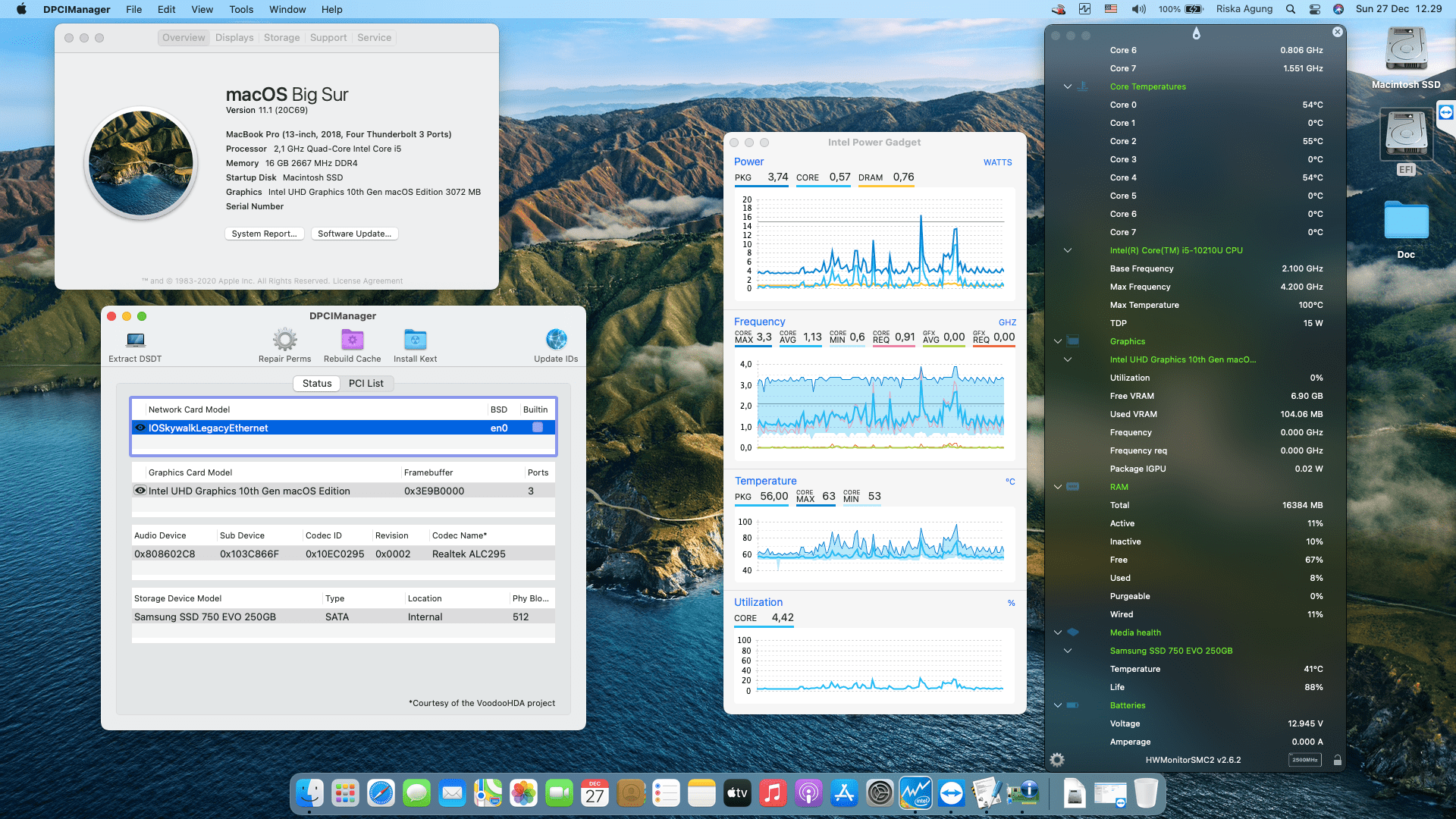Click the Software Update button
Screen dimensions: 1456x819
(355, 234)
